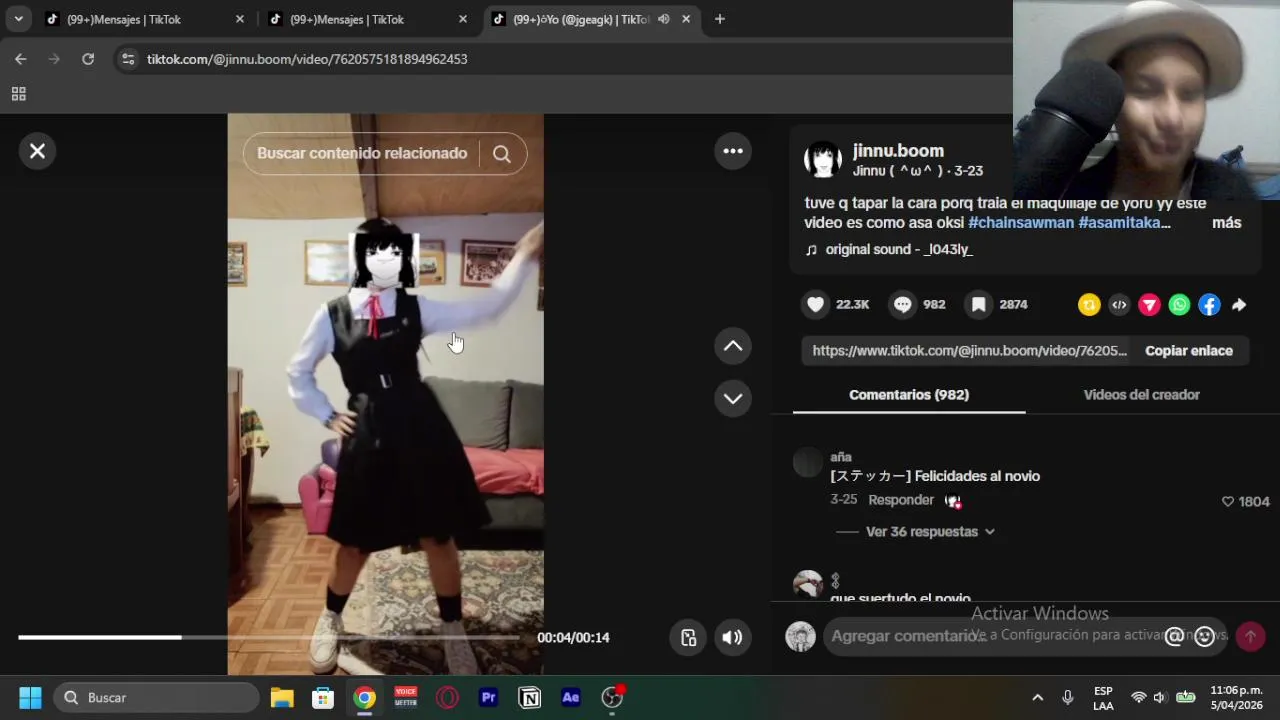This screenshot has width=1280, height=720.
Task: Open Notion from taskbar
Action: pos(530,698)
